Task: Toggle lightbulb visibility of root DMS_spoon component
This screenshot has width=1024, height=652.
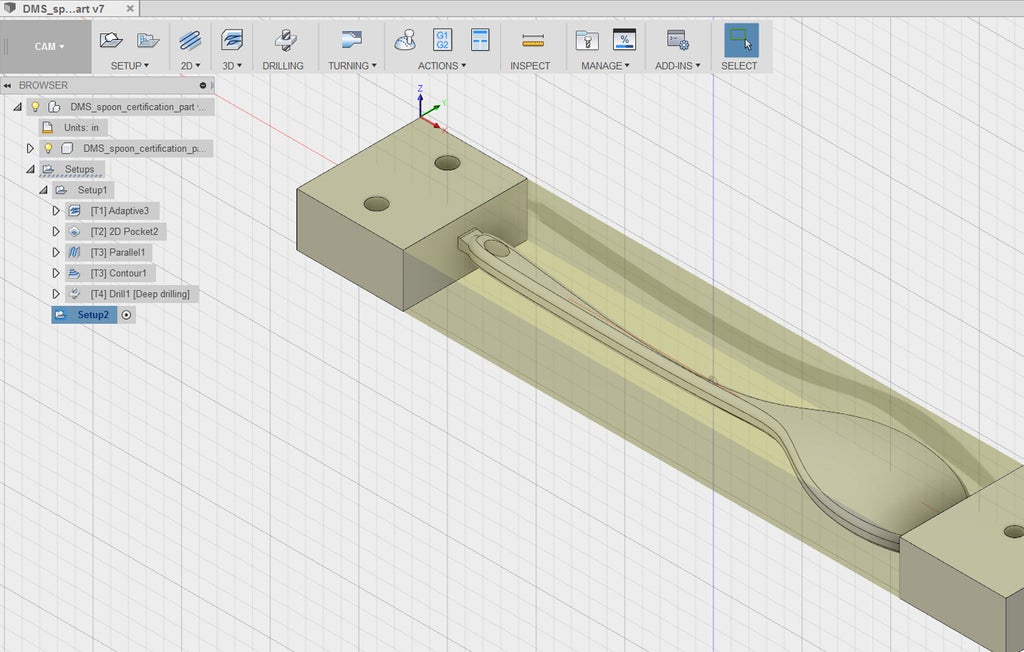Action: [x=35, y=106]
